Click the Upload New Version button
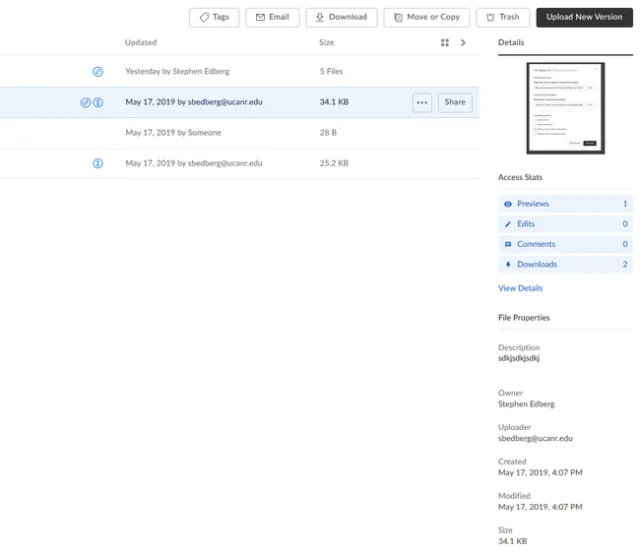This screenshot has height=559, width=640. point(584,17)
